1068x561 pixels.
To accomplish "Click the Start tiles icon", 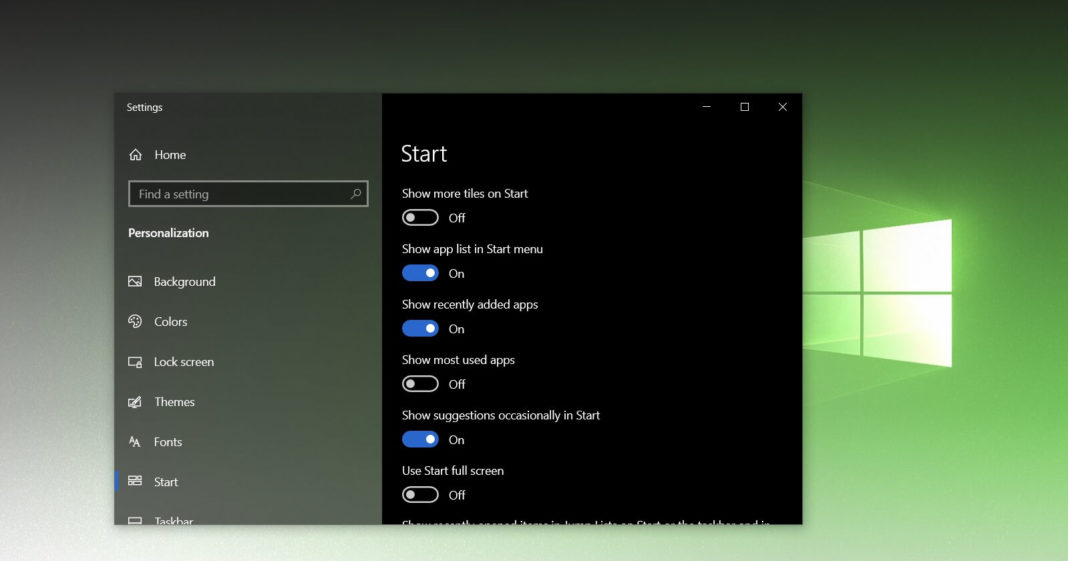I will (x=135, y=481).
